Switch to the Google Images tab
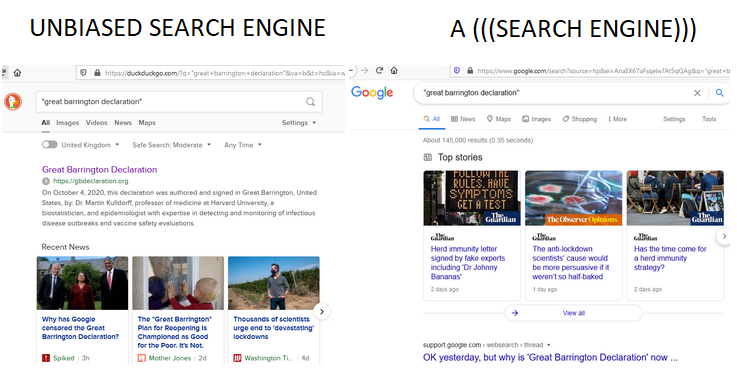Viewport: 737px width, 369px height. pyautogui.click(x=536, y=119)
